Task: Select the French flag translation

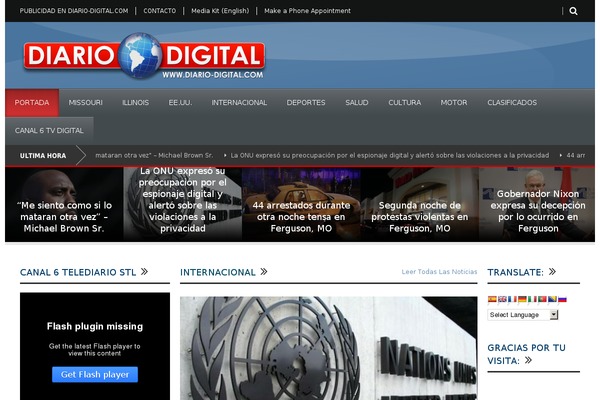Action: tap(512, 299)
